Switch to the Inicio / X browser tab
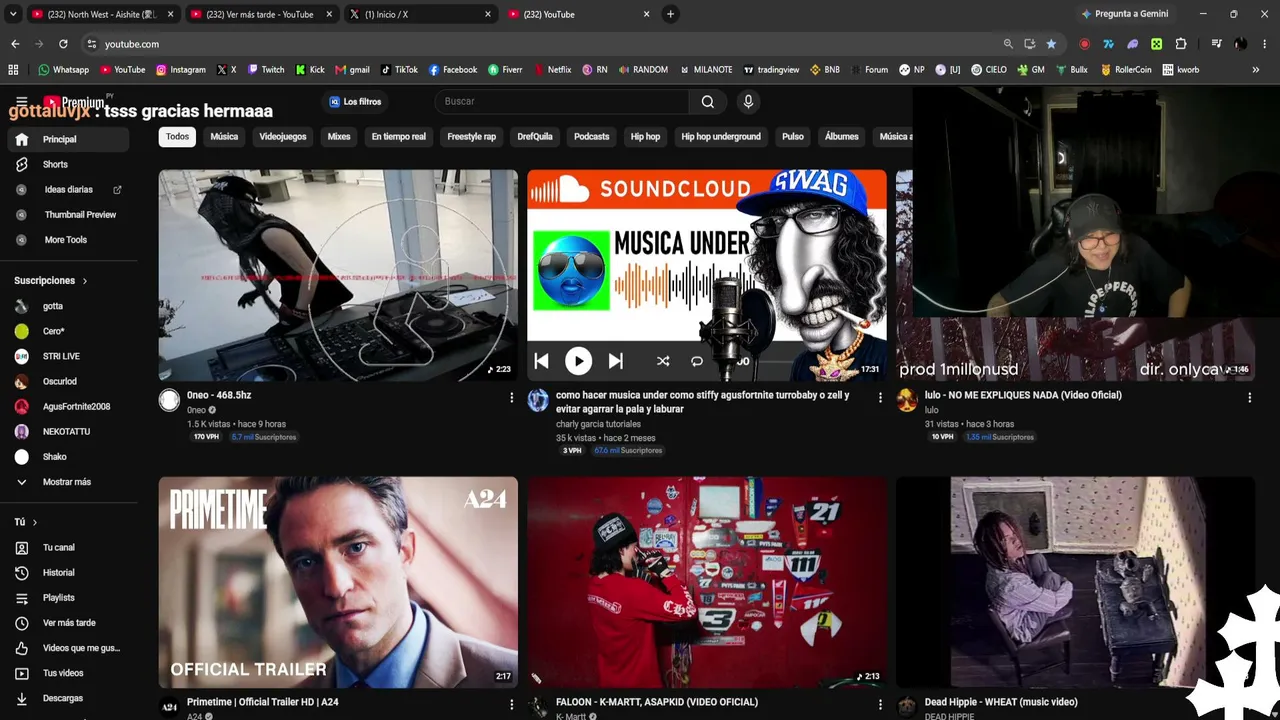Image resolution: width=1280 pixels, height=720 pixels. (x=418, y=14)
